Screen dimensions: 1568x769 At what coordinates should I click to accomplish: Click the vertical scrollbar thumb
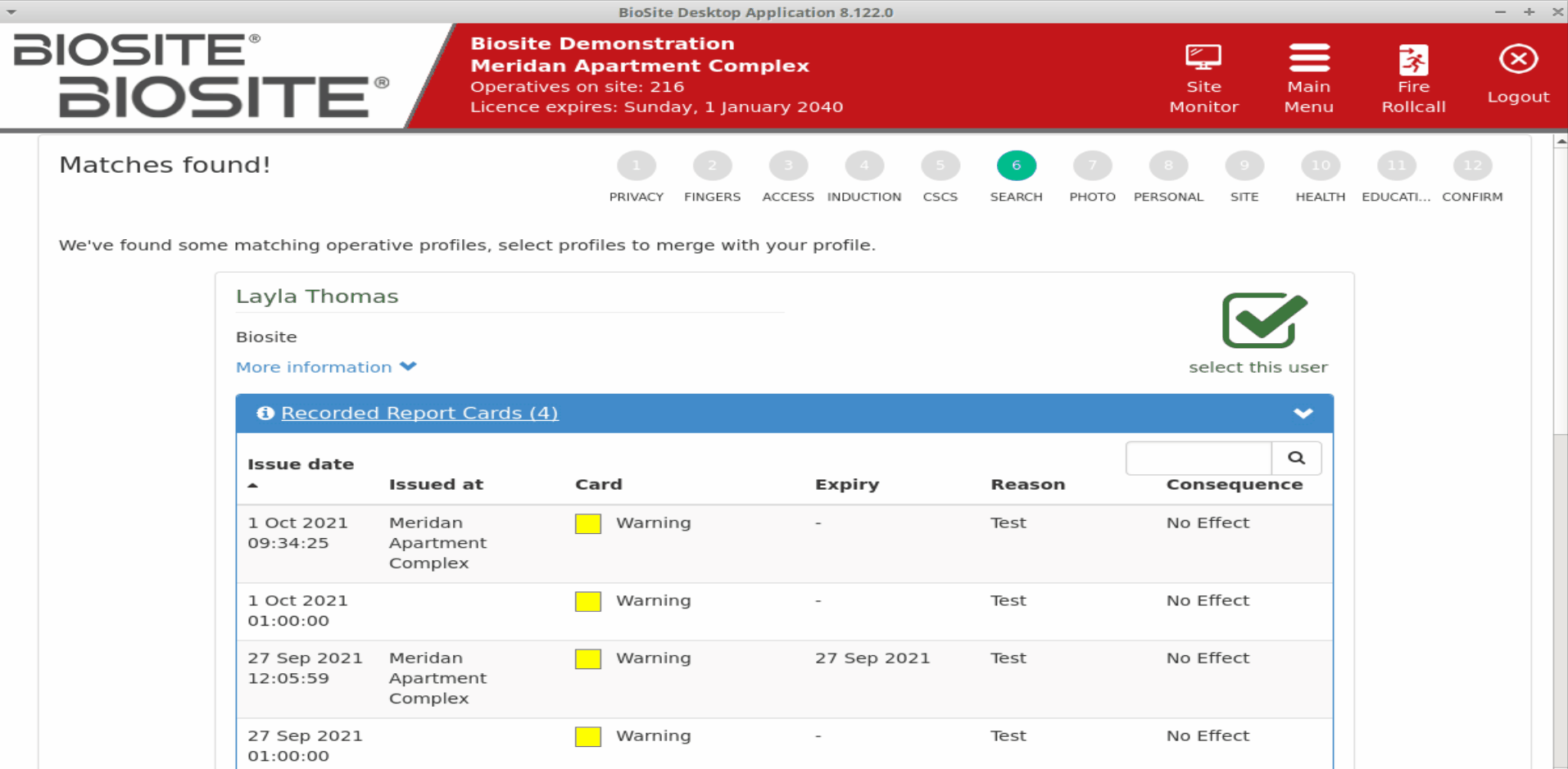[1560, 291]
